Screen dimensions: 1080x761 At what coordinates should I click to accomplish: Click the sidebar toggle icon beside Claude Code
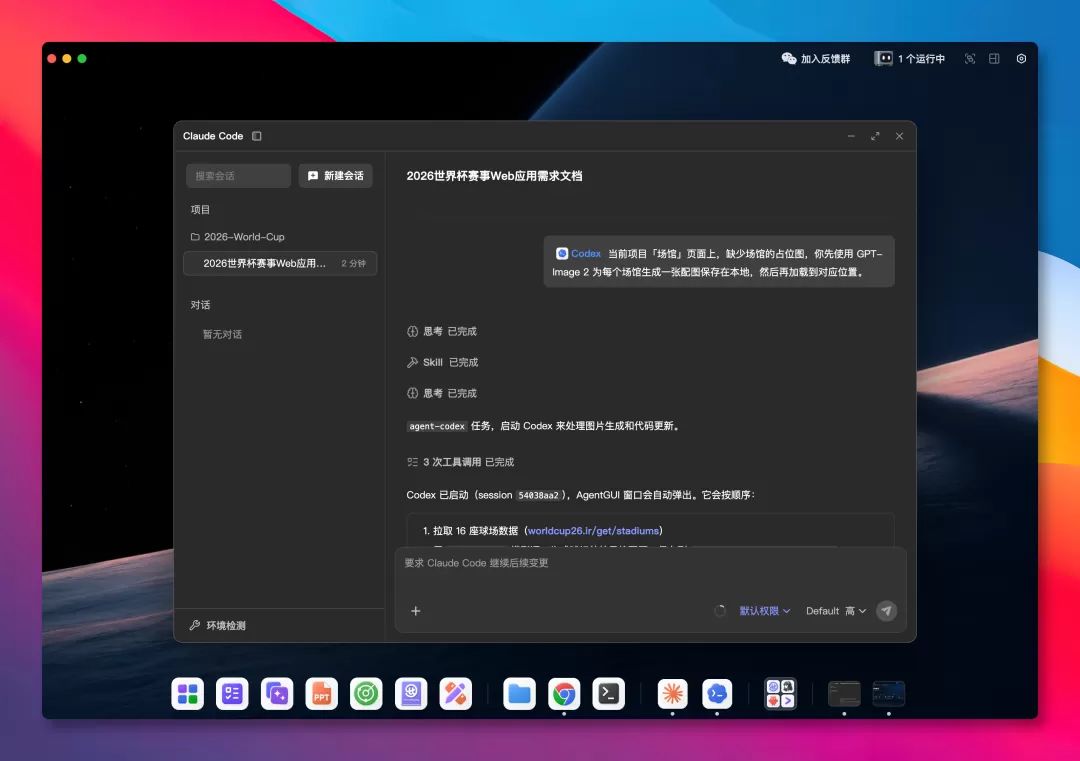[257, 136]
